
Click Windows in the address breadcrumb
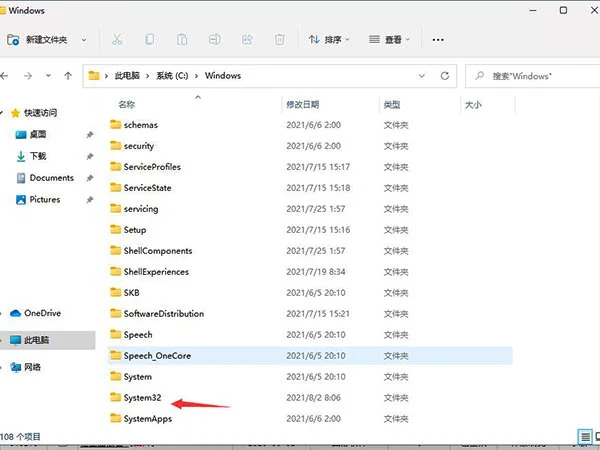(x=223, y=76)
